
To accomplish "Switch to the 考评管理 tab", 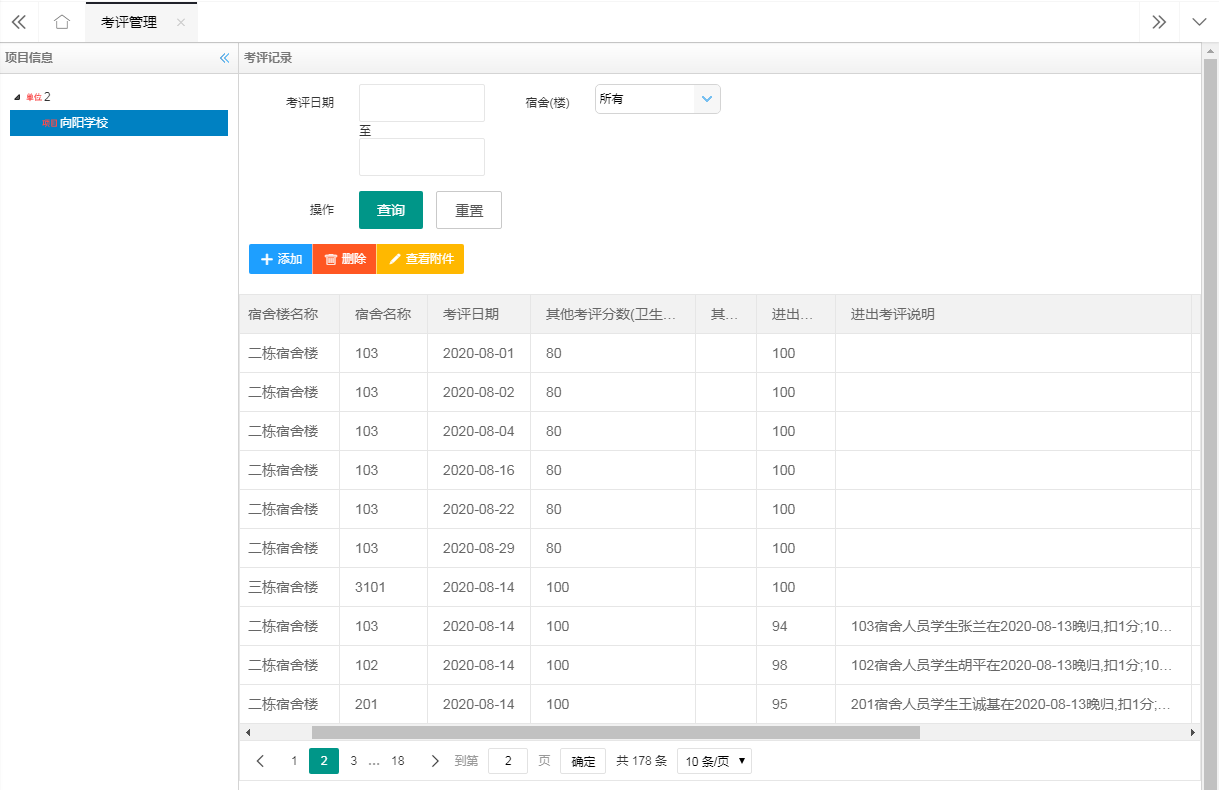I will tap(129, 22).
